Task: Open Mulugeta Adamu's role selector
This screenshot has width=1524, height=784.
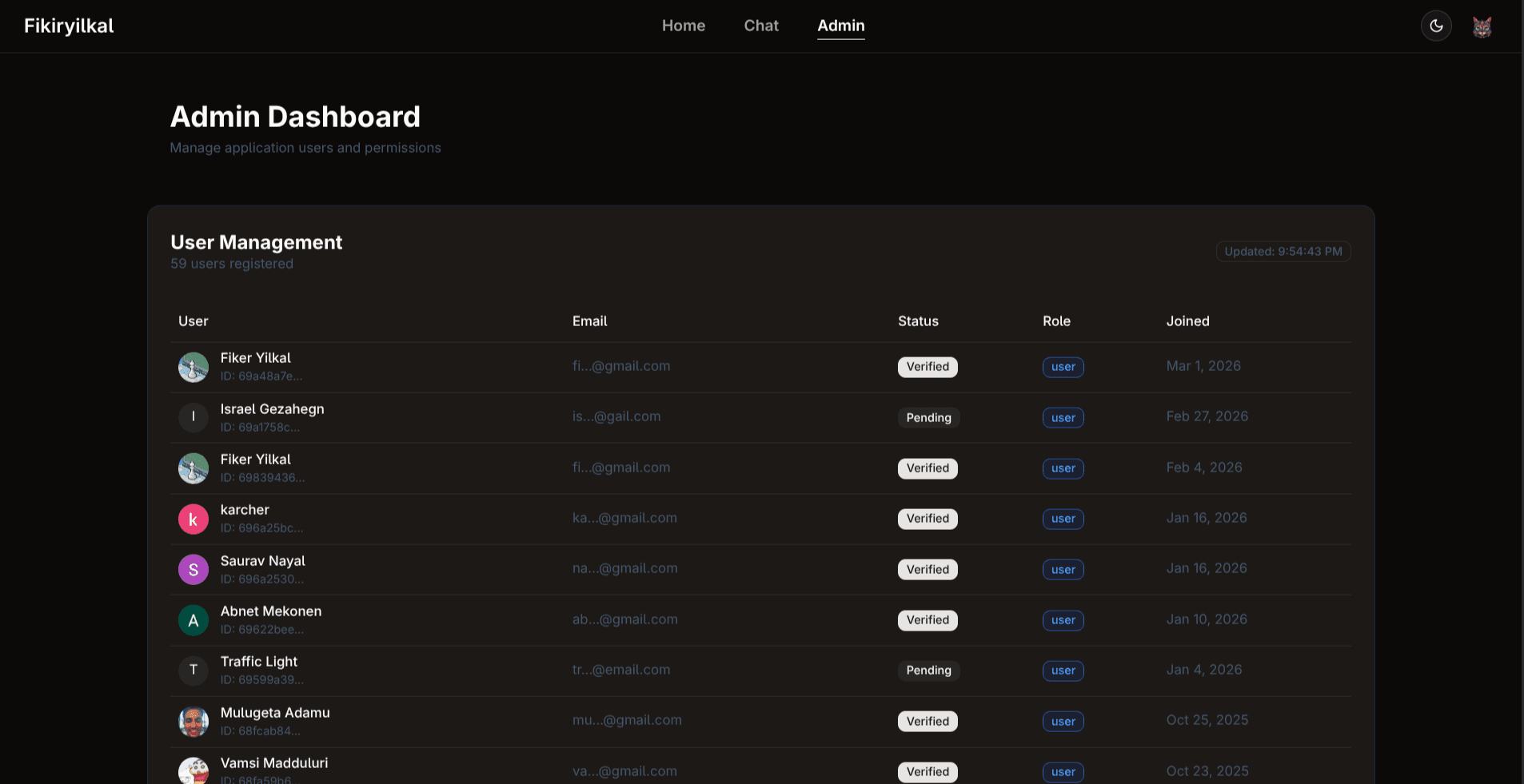Action: click(1063, 721)
